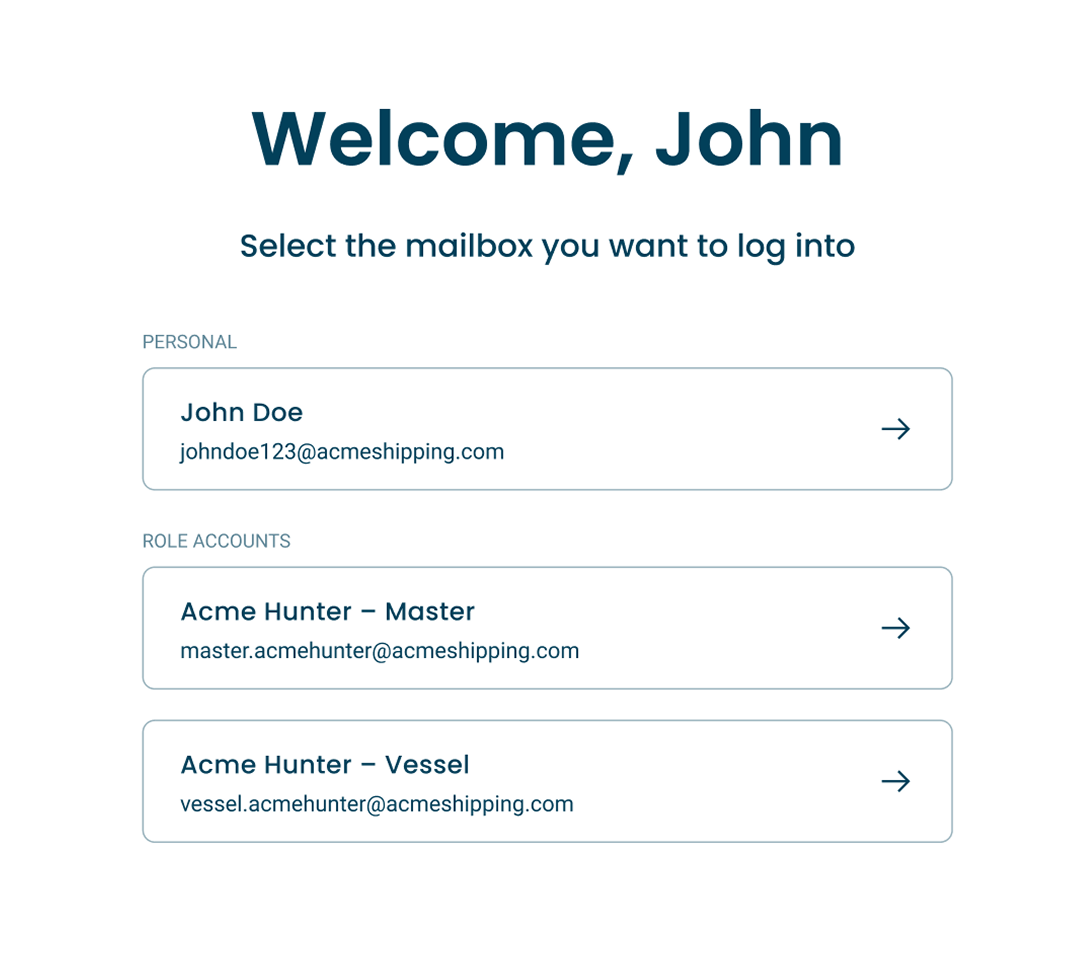Click the vessel.acmehunter@acmeshipping.com email address
Viewport: 1091px width, 957px height.
[x=376, y=804]
